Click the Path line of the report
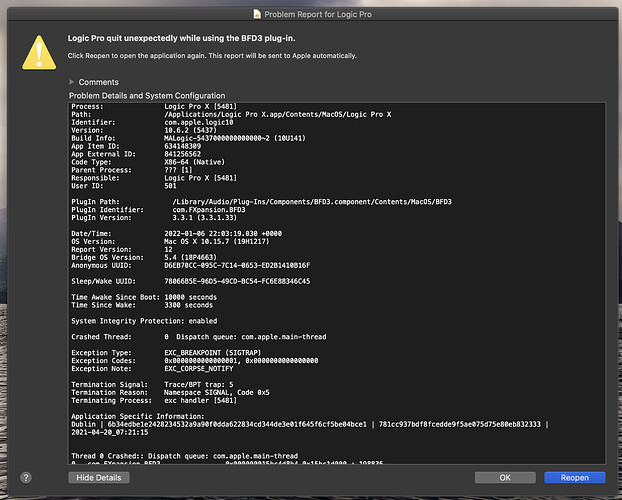This screenshot has height=500, width=622. point(231,114)
